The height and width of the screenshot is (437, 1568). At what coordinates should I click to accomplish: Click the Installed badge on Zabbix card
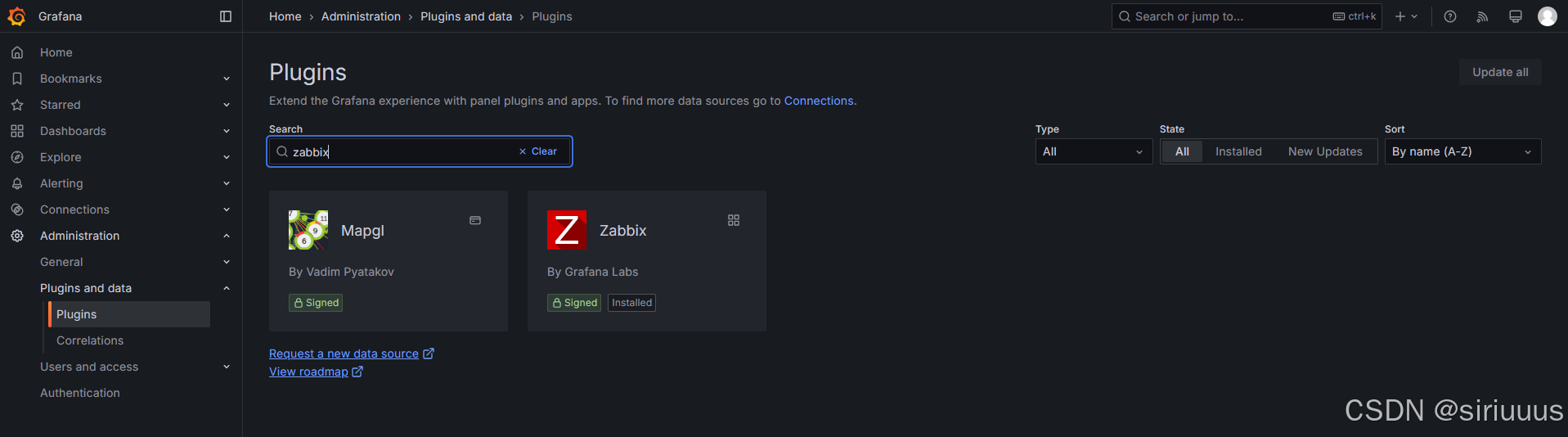pyautogui.click(x=631, y=303)
